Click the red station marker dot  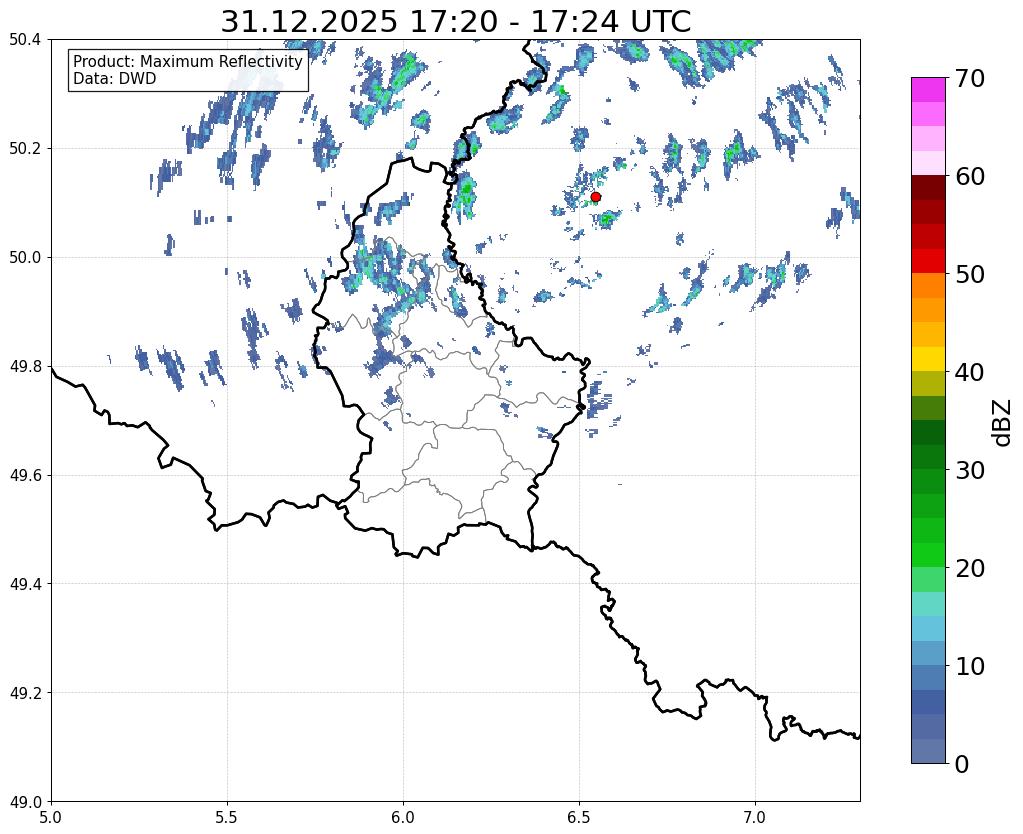tap(595, 197)
